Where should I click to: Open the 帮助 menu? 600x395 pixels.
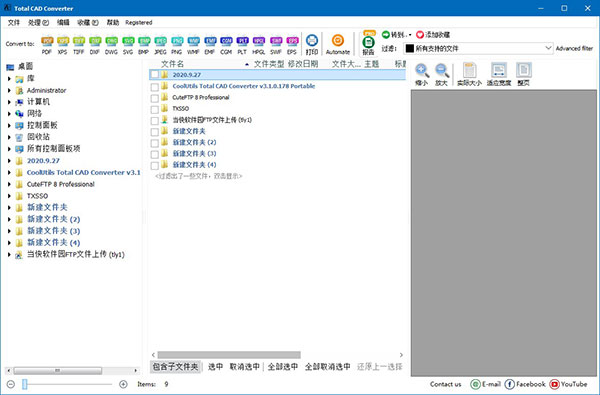point(112,23)
